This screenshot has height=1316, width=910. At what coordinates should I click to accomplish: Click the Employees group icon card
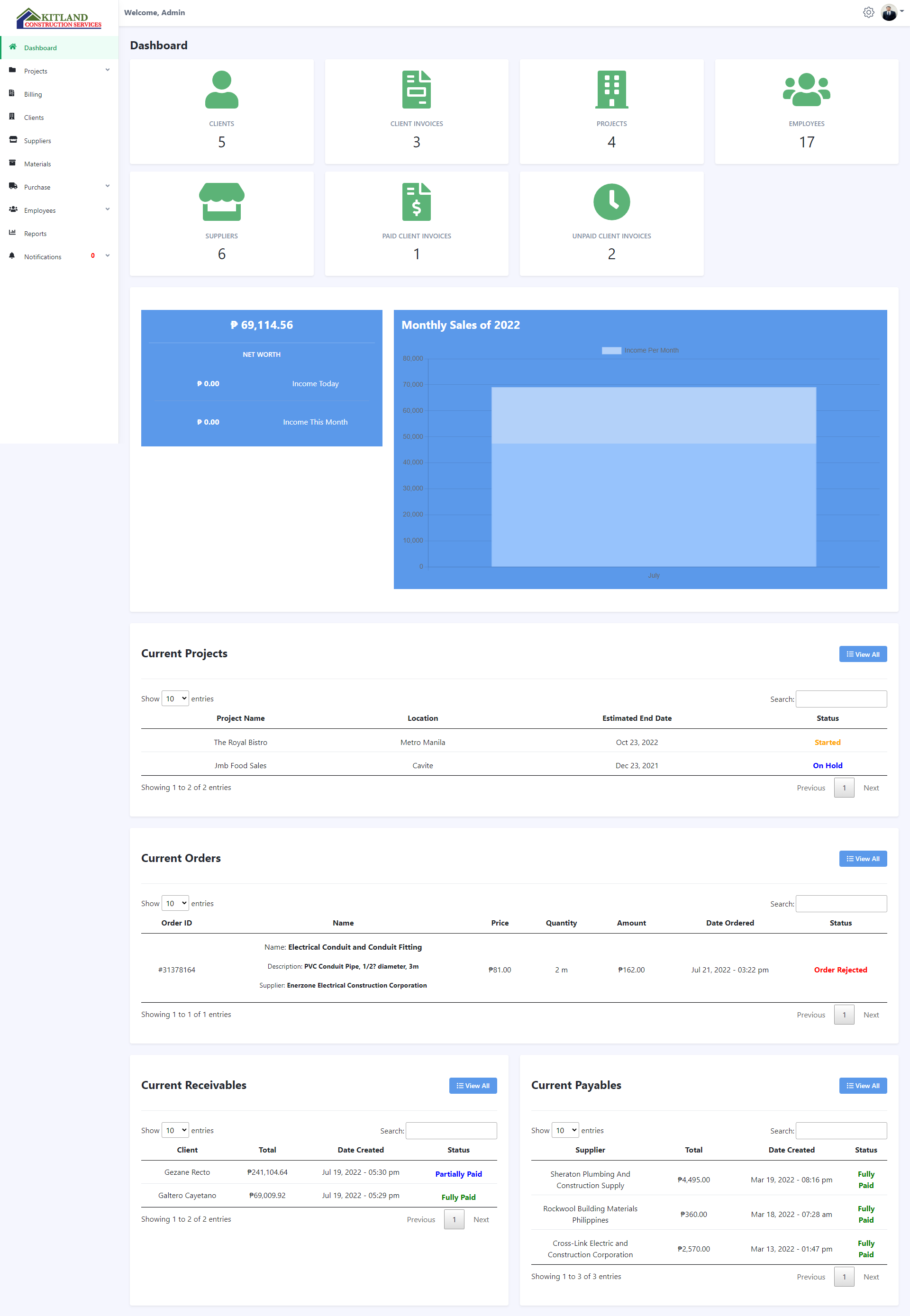[806, 90]
